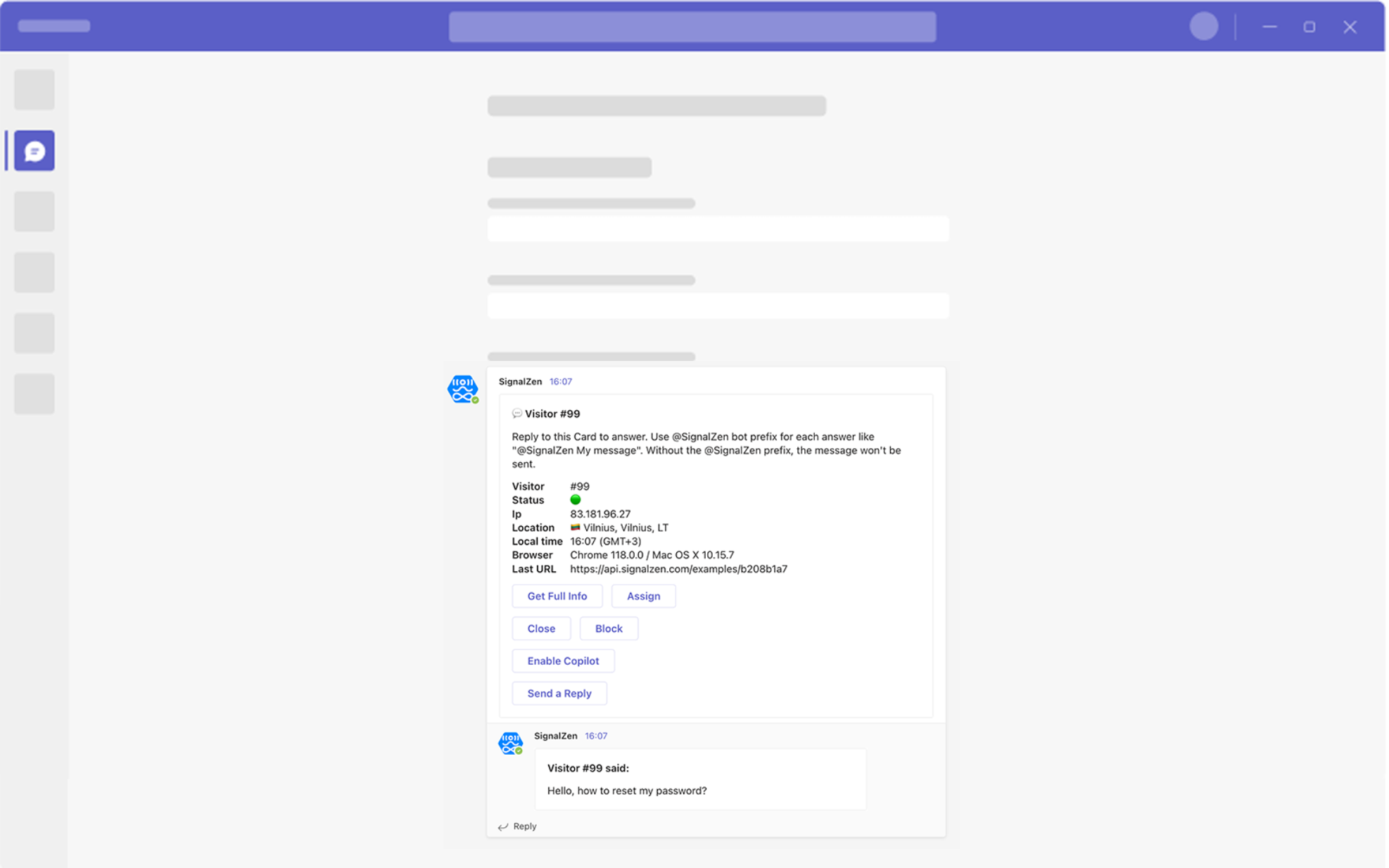Click the SignalZen sender name on main card
The width and height of the screenshot is (1389, 868).
coord(521,382)
